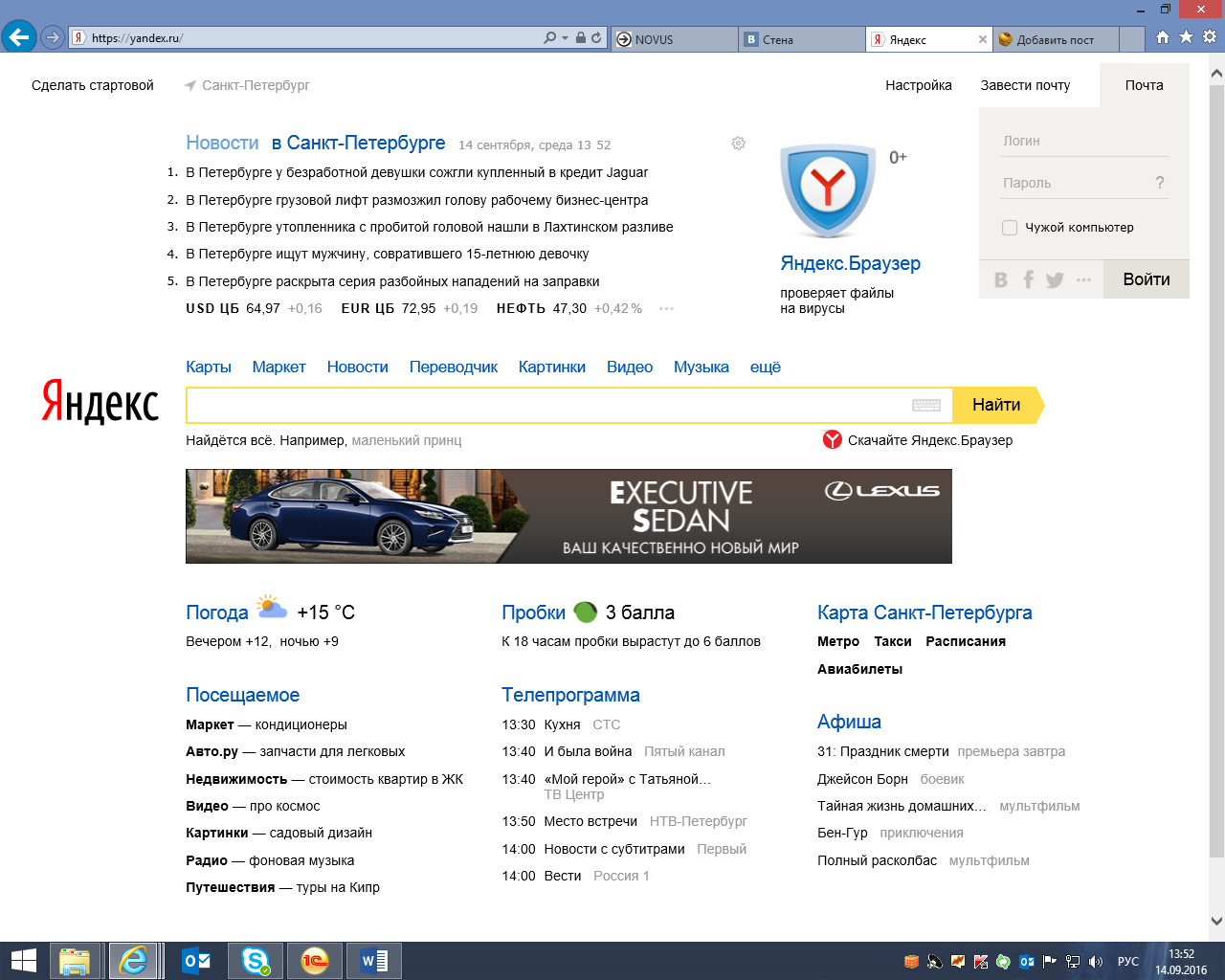
Task: Click the security padlock icon in address bar
Action: tap(580, 38)
